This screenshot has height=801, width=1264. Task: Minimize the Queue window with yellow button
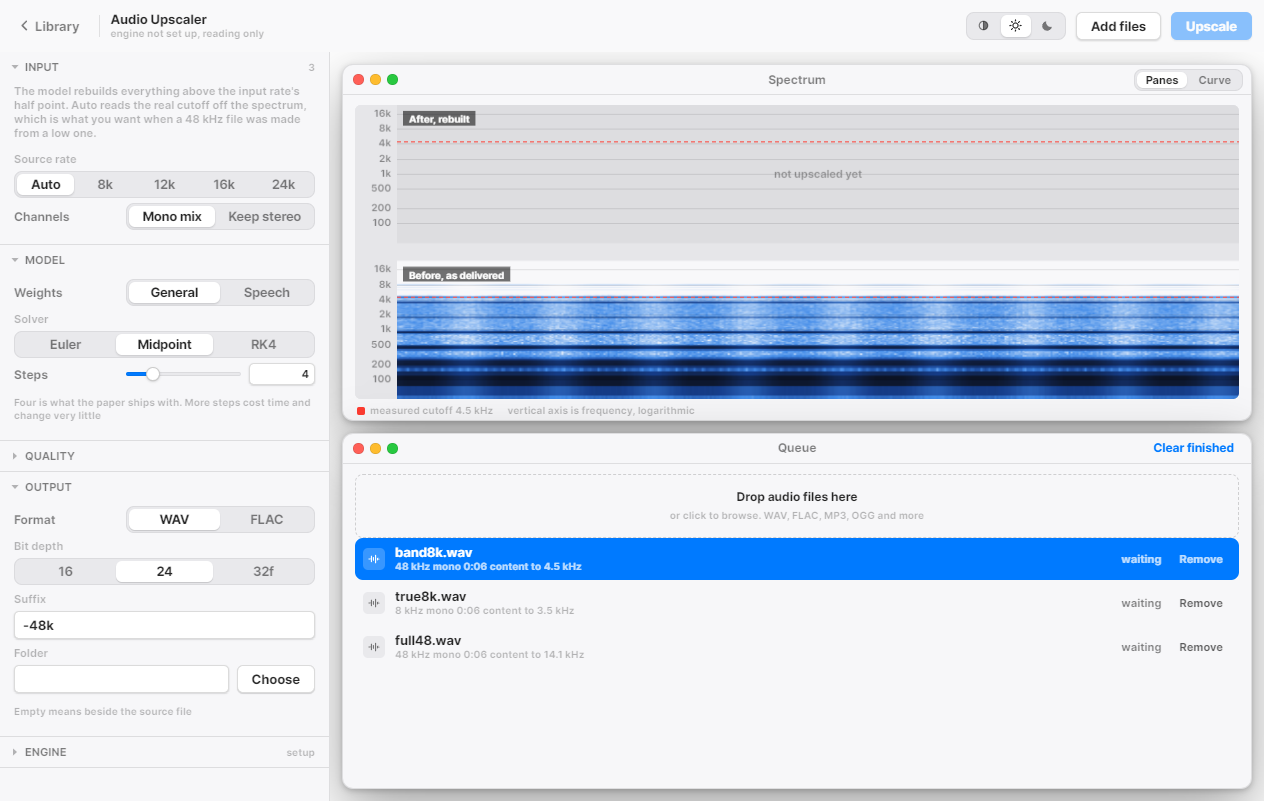[x=376, y=448]
